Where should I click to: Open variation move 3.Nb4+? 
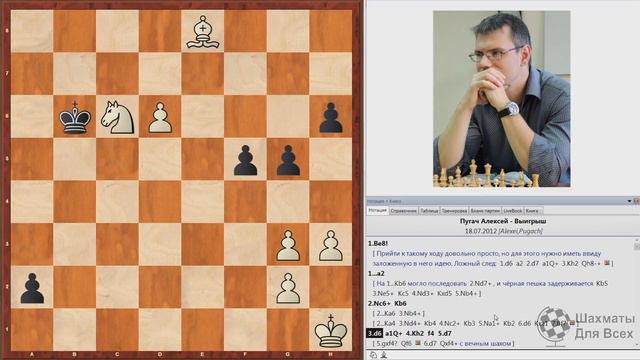pyautogui.click(x=411, y=313)
